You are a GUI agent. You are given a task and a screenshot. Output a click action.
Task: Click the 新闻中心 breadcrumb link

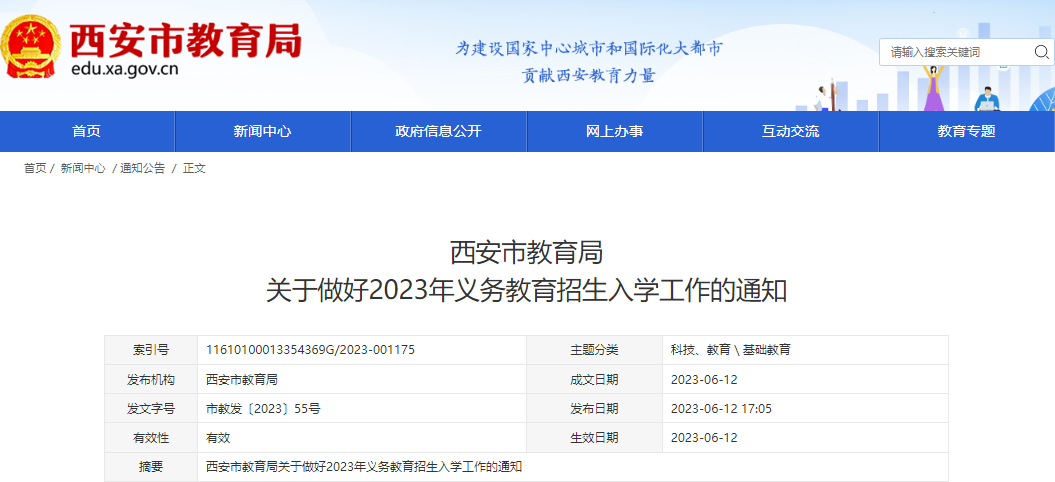[83, 168]
